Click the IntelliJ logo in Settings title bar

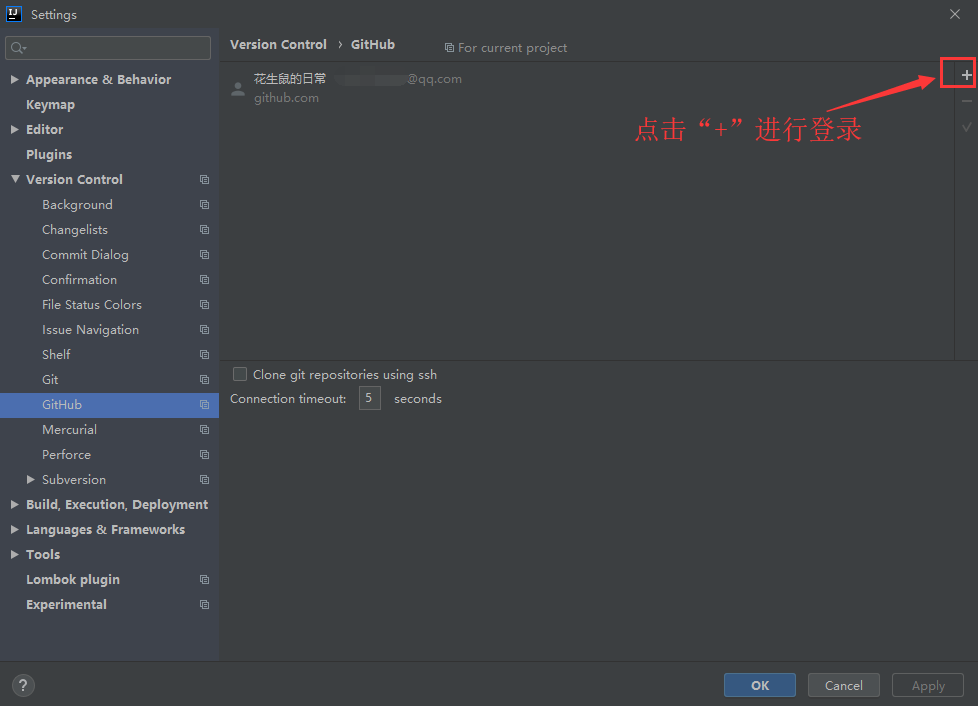click(14, 14)
